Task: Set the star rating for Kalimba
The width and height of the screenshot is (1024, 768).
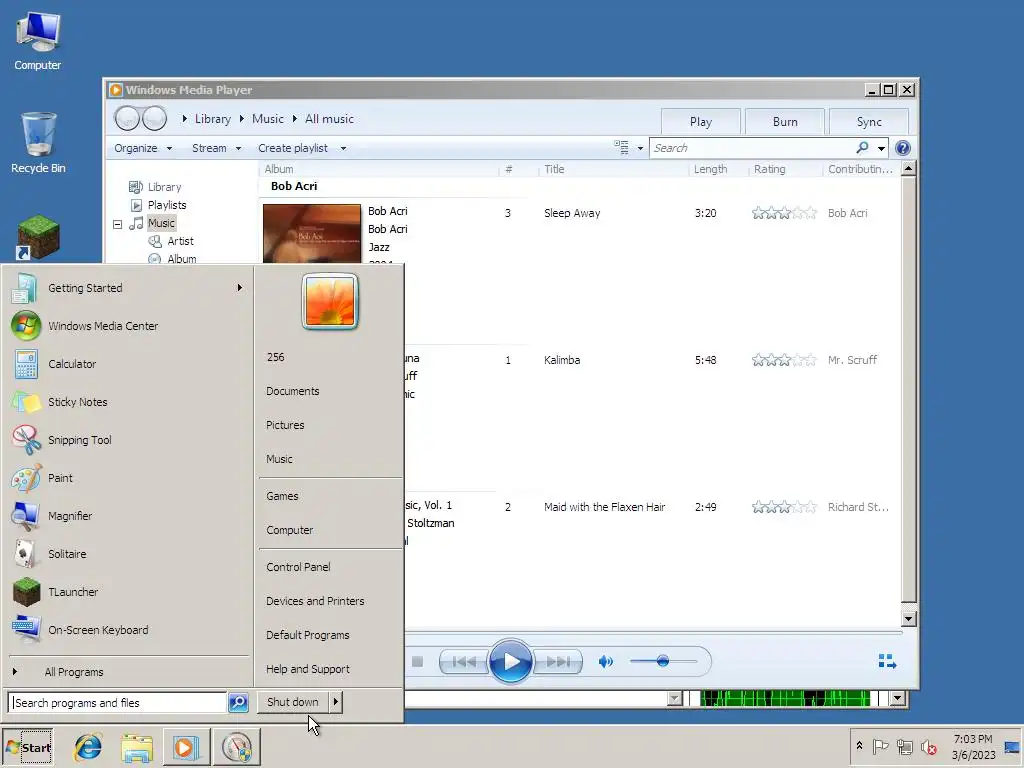Action: point(784,360)
